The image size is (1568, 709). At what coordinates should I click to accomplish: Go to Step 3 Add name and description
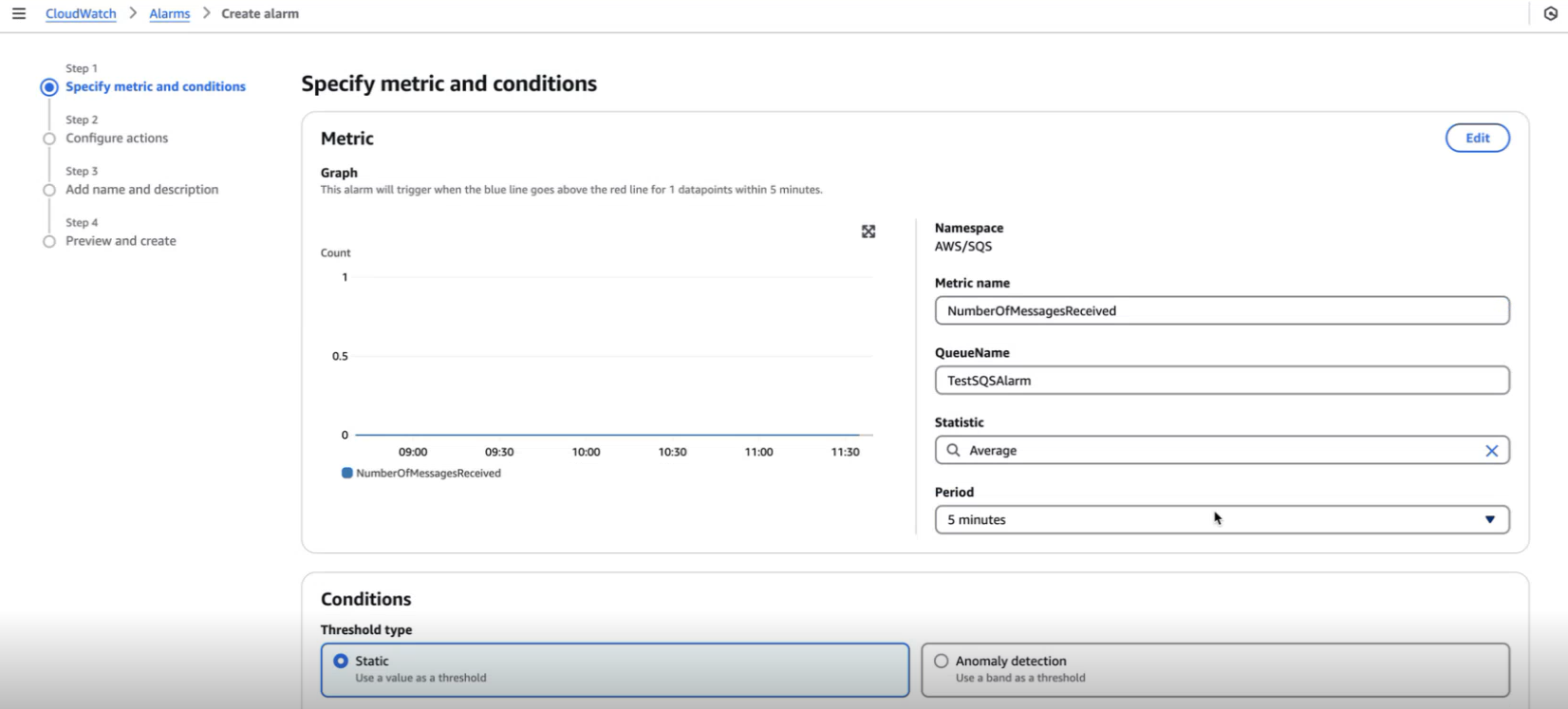[x=142, y=189]
